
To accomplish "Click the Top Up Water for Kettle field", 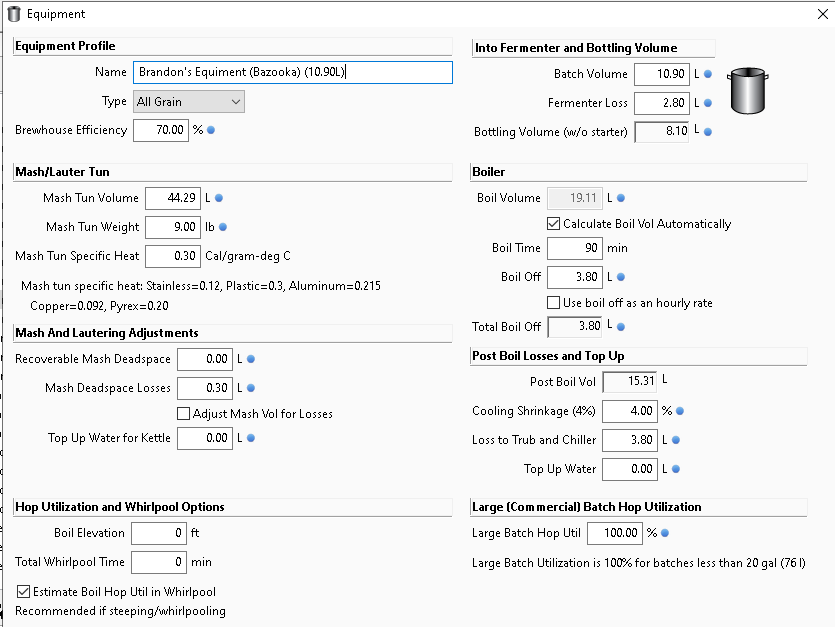I will click(x=205, y=438).
